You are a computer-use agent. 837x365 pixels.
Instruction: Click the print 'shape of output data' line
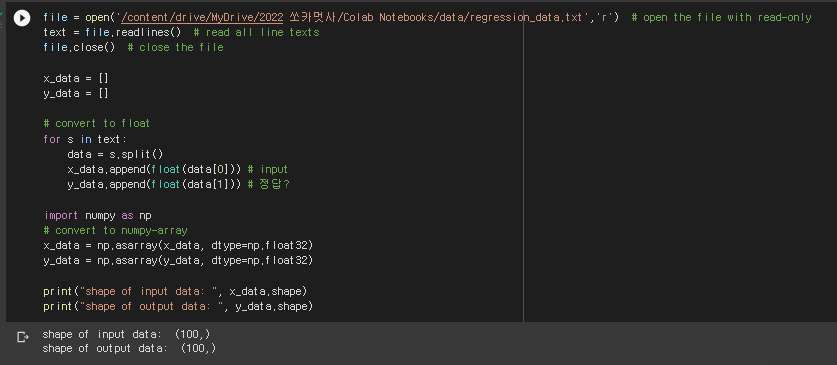pyautogui.click(x=178, y=307)
